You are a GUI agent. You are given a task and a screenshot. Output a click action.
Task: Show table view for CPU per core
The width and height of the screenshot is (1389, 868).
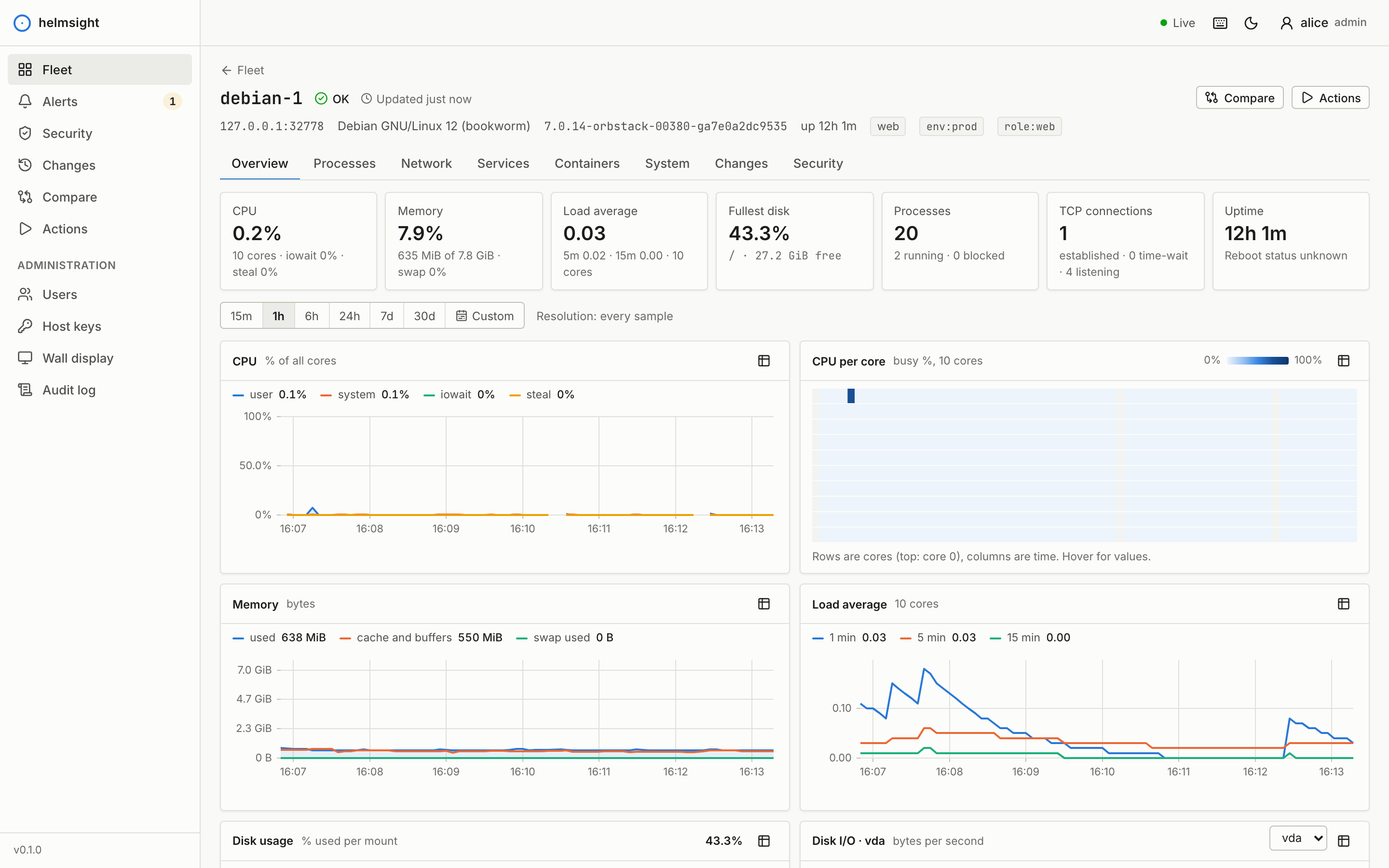click(x=1343, y=361)
